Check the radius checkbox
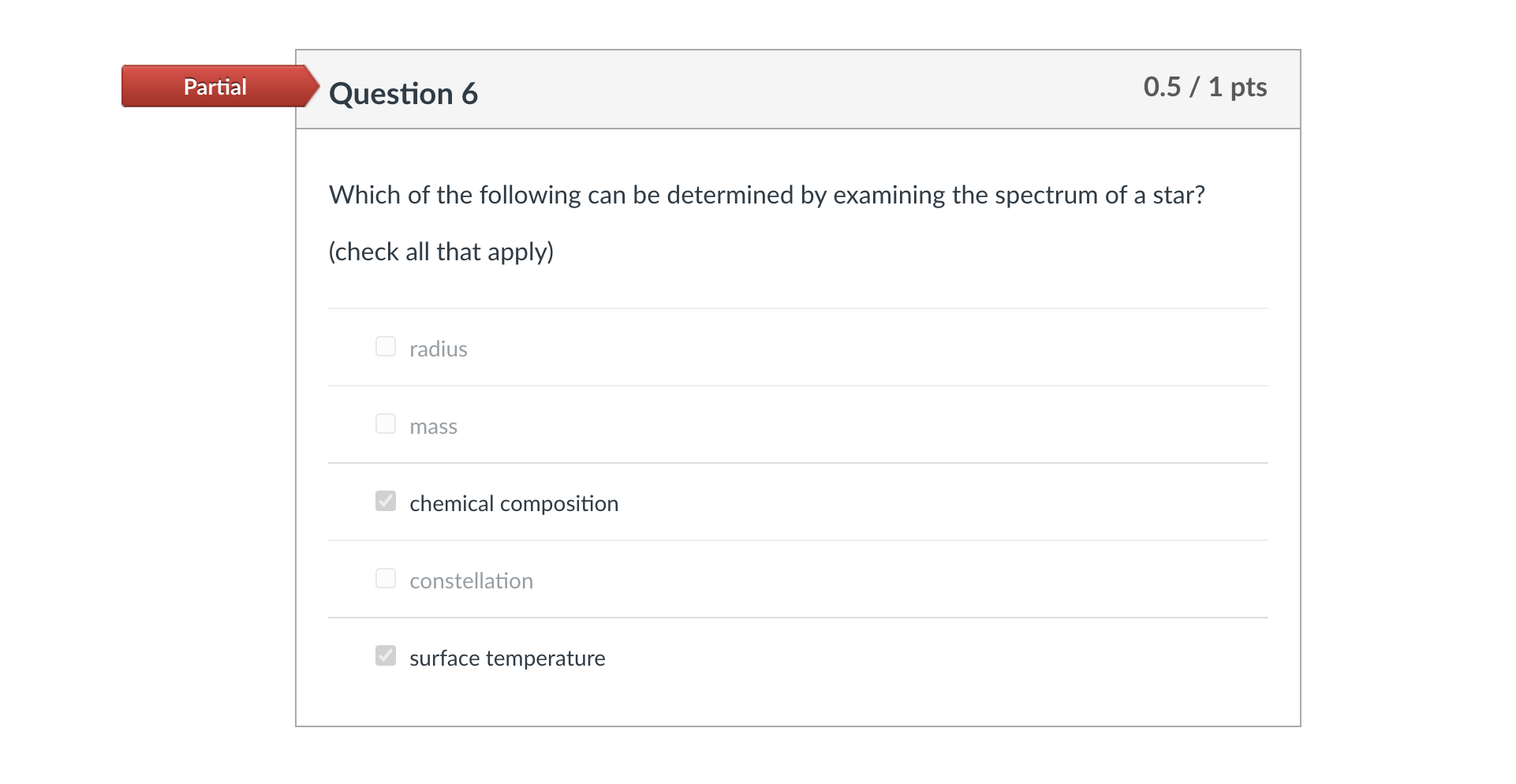This screenshot has width=1516, height=784. coord(386,346)
